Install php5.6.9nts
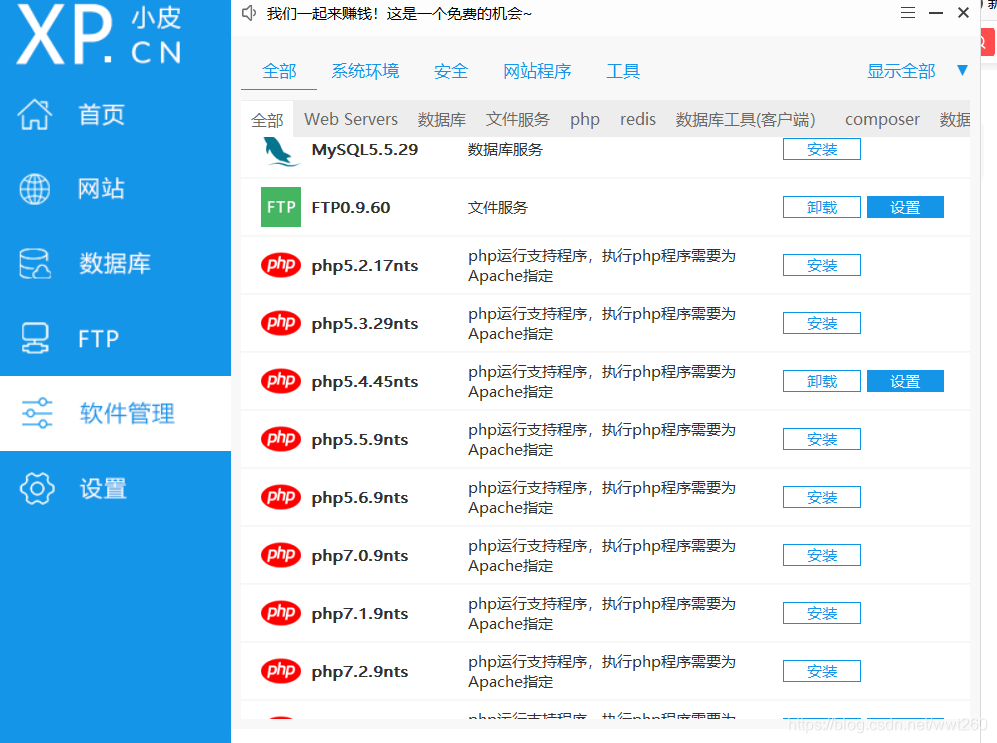This screenshot has height=743, width=997. 822,497
